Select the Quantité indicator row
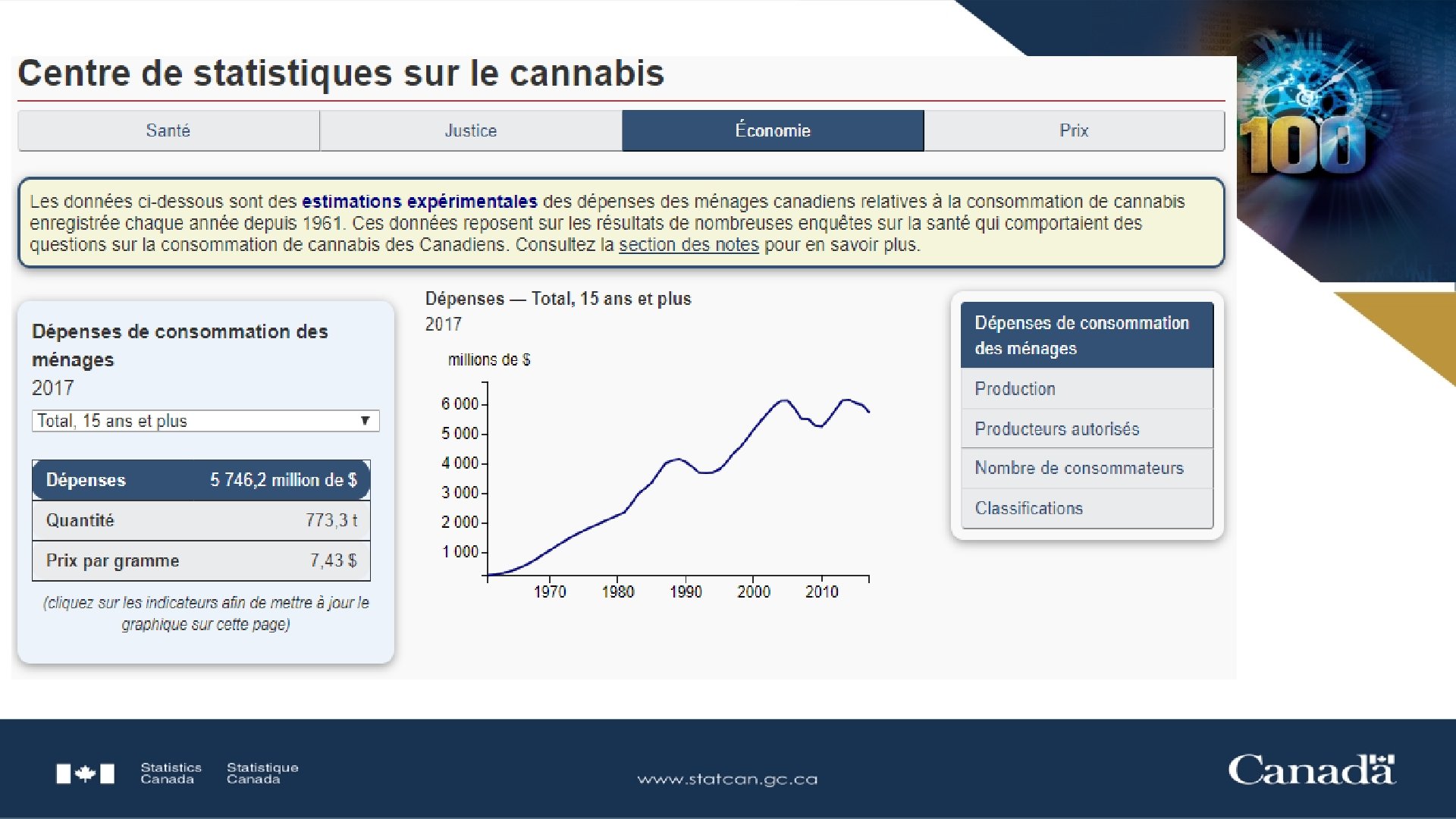The image size is (1456, 819). pos(201,520)
